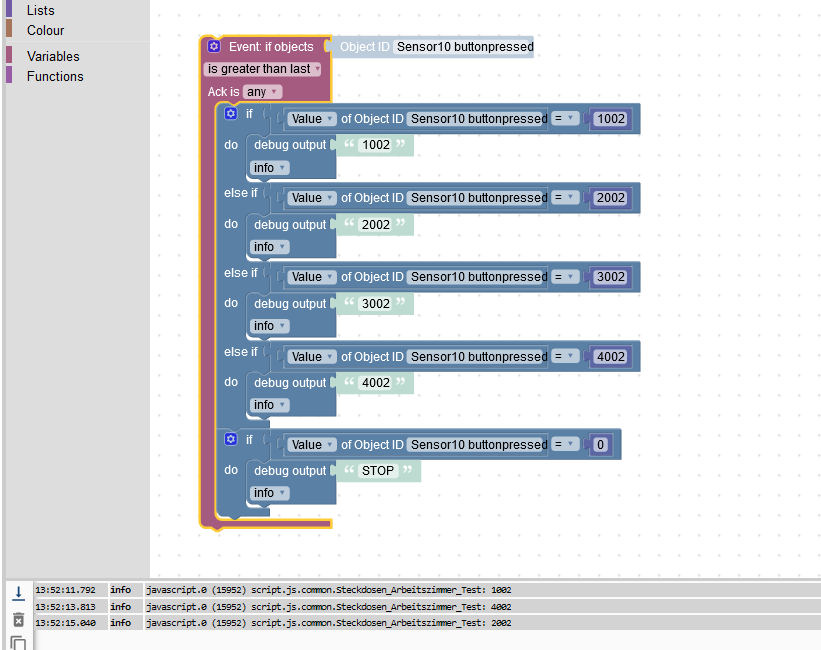Open Lists category in toolbox
This screenshot has height=650, width=821.
[41, 10]
